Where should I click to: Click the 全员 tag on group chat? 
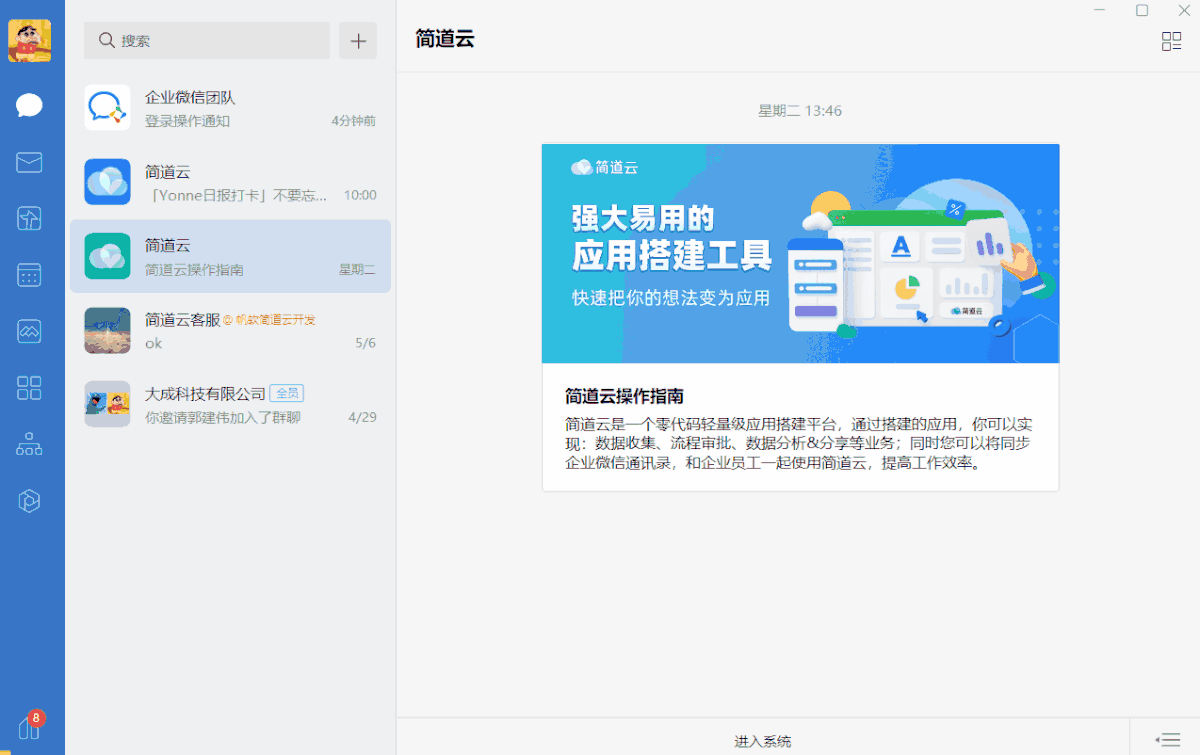(x=286, y=394)
